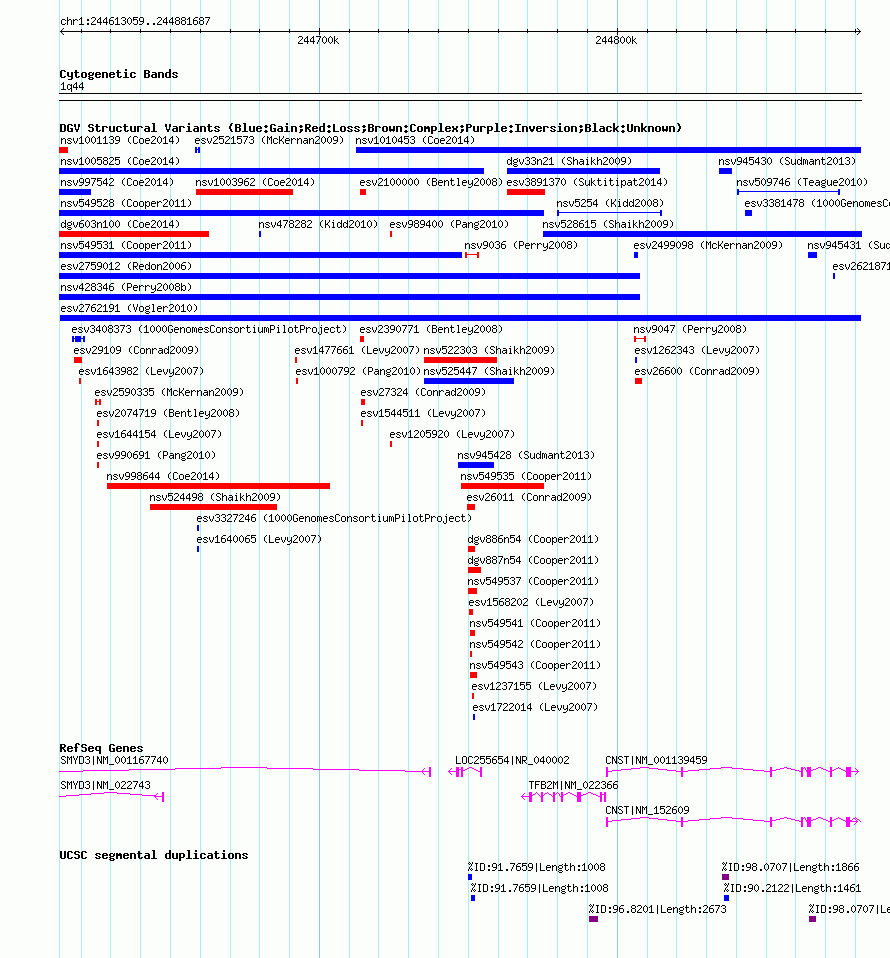Select the nsv549543 (Cooper2011) label

pyautogui.click(x=536, y=665)
